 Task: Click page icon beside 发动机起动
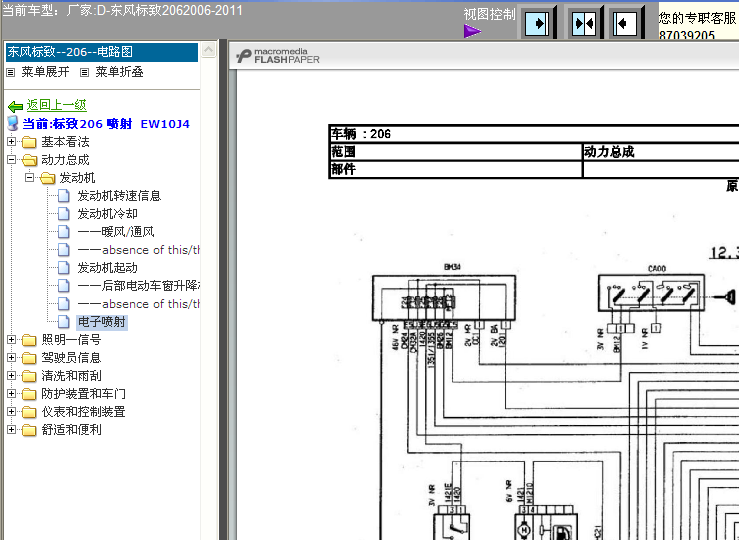[64, 268]
